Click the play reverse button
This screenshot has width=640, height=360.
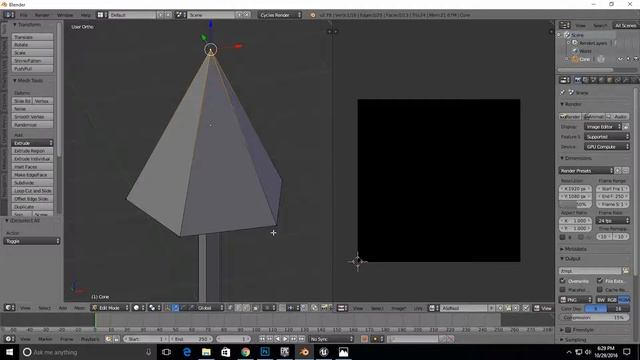[x=278, y=339]
